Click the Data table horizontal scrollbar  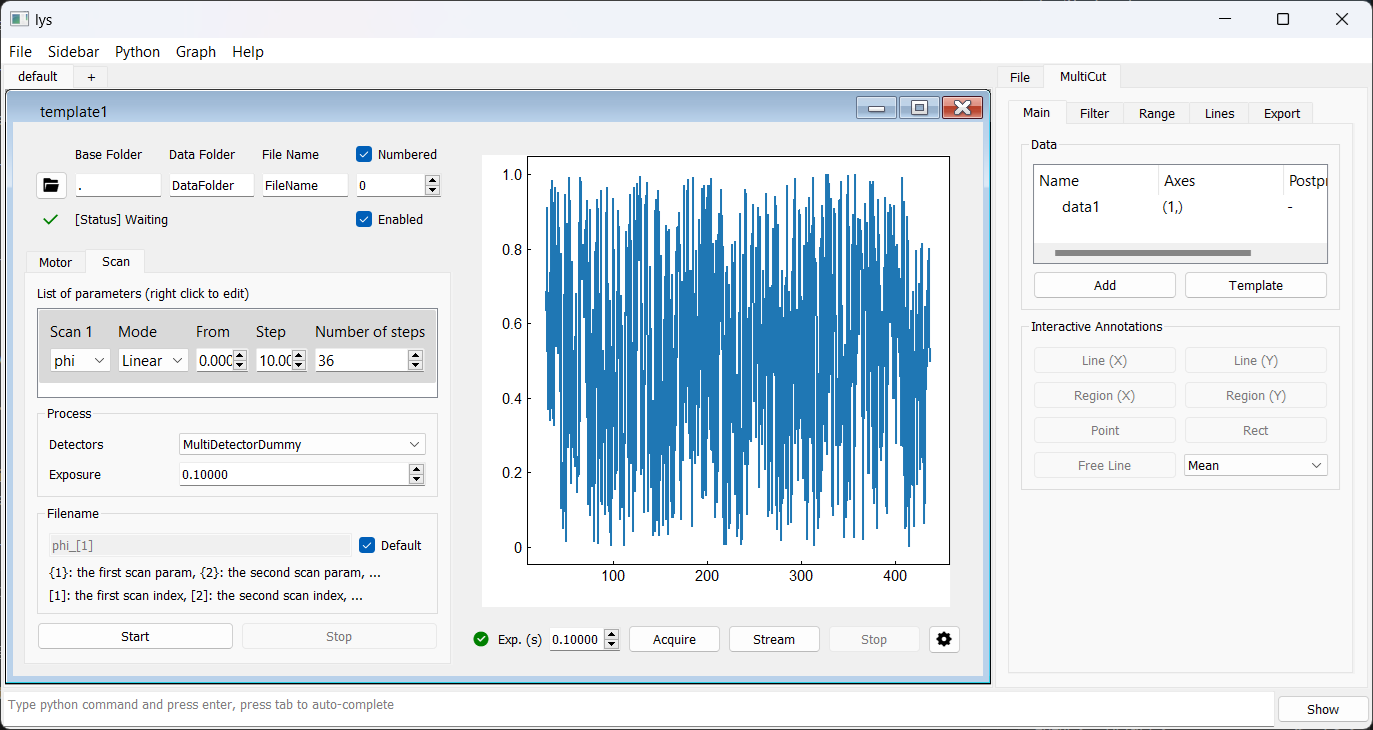coord(1152,254)
